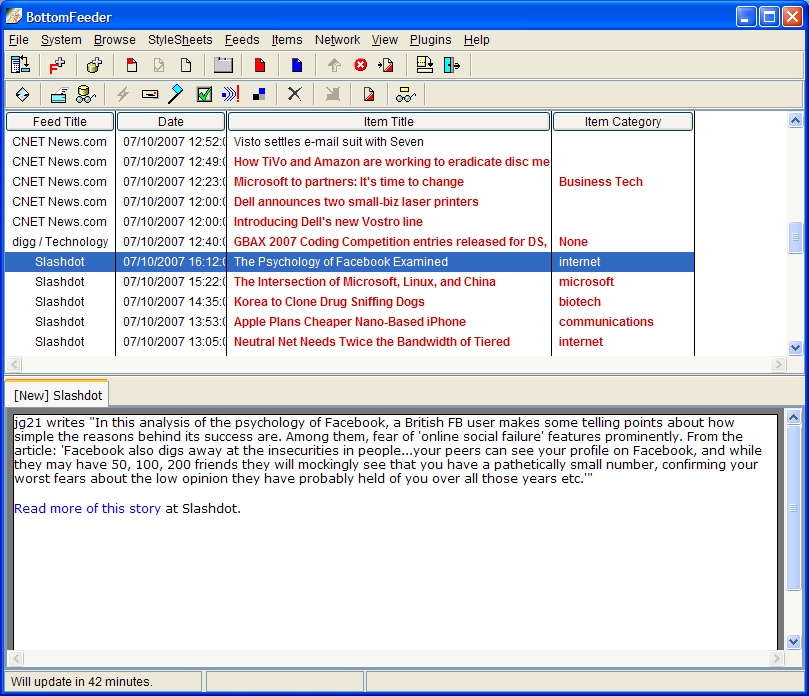Open the Plugins menu
This screenshot has height=696, width=809.
point(430,40)
